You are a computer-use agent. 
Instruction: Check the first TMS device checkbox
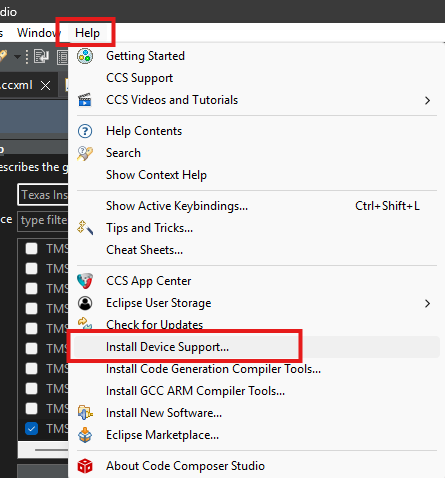point(31,249)
